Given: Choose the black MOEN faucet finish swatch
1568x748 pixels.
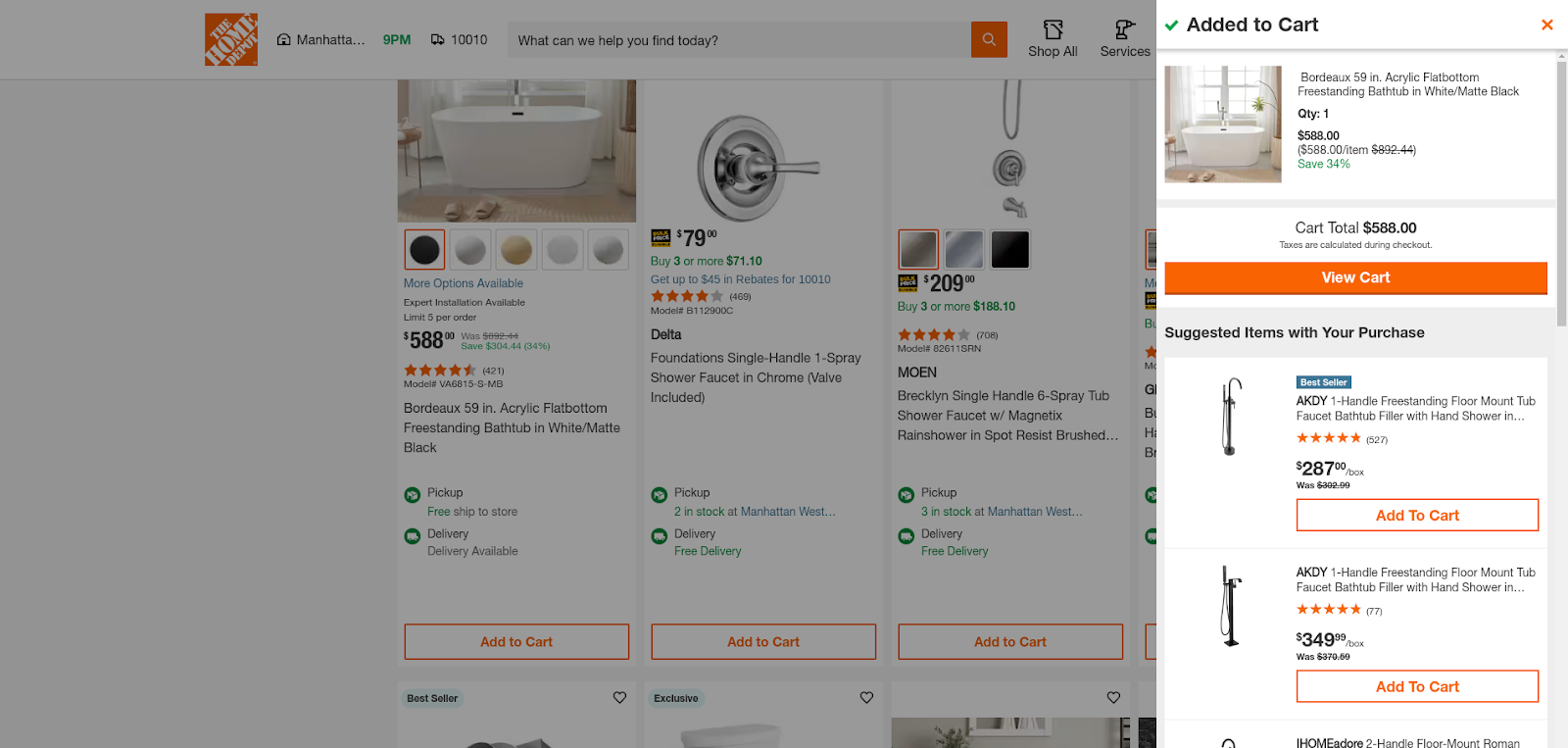Looking at the screenshot, I should pos(1010,250).
